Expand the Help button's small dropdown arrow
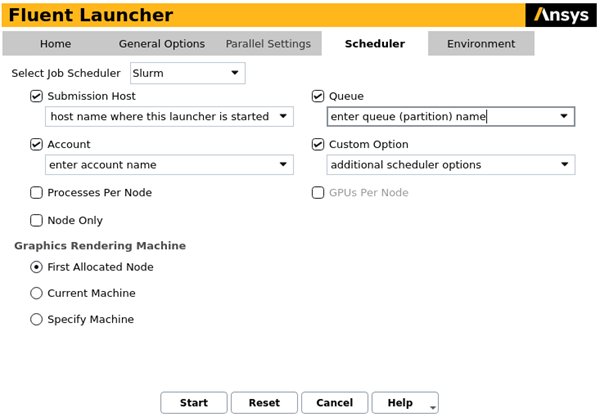600x417 pixels. click(433, 408)
